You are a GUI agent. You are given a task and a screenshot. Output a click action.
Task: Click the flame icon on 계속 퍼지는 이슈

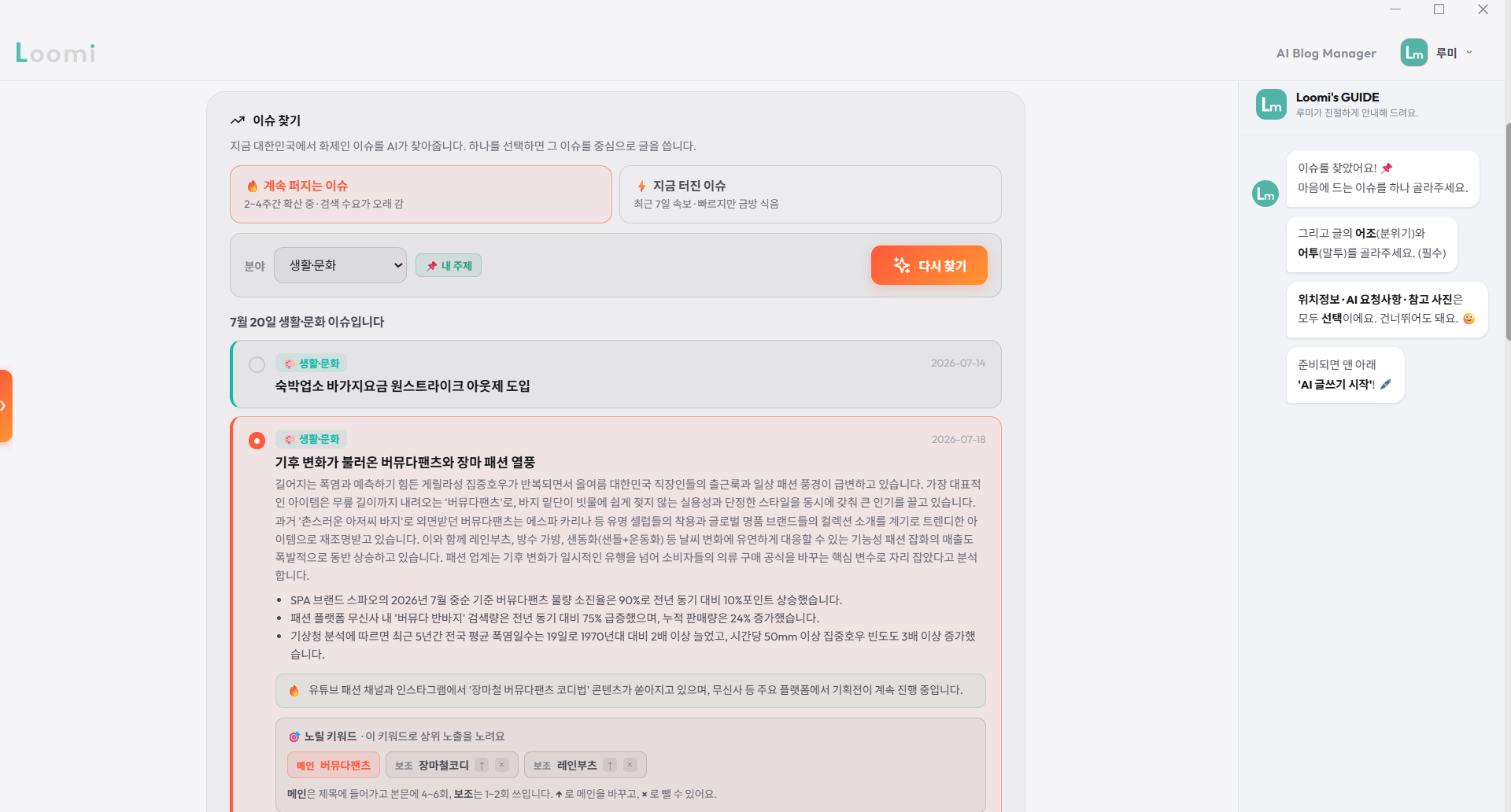[x=253, y=186]
